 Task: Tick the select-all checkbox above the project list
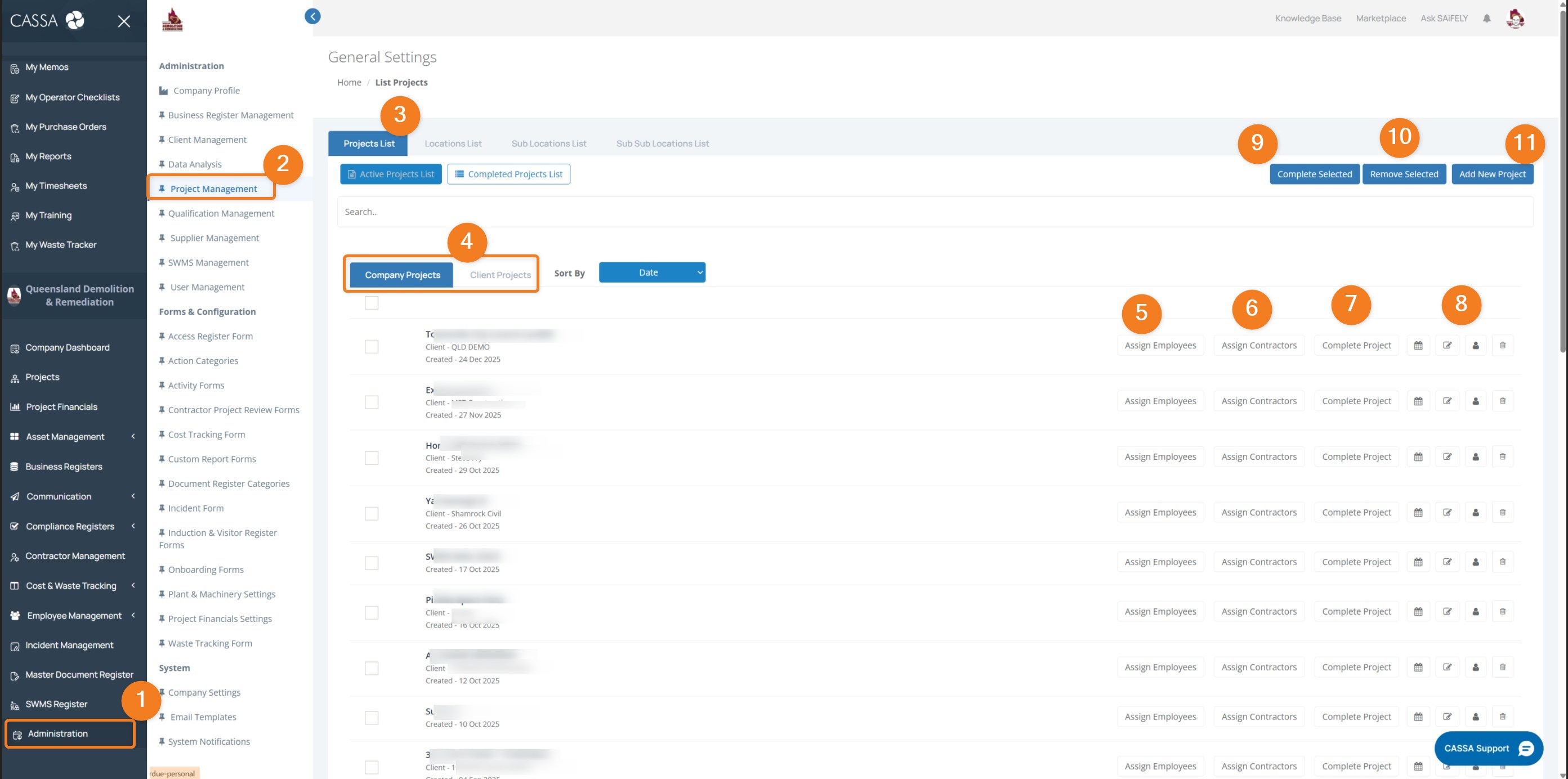(371, 302)
